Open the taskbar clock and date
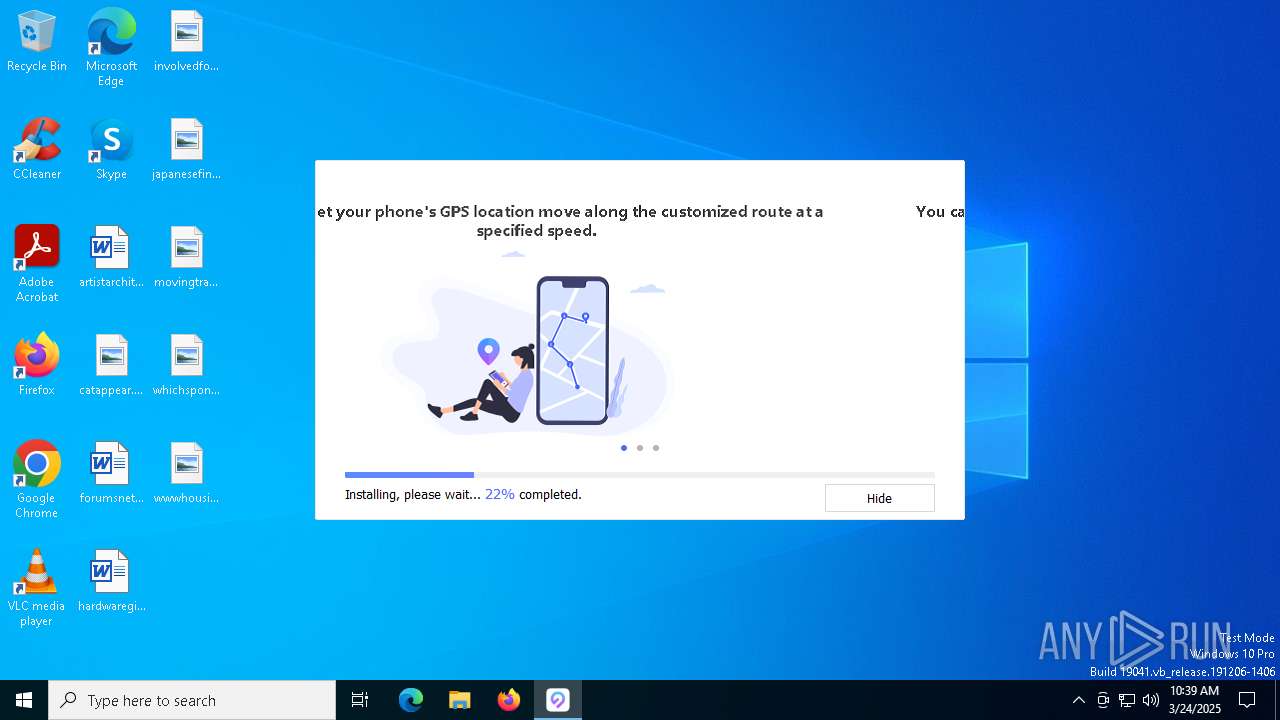Screen dimensions: 1280x720 (x=1195, y=700)
